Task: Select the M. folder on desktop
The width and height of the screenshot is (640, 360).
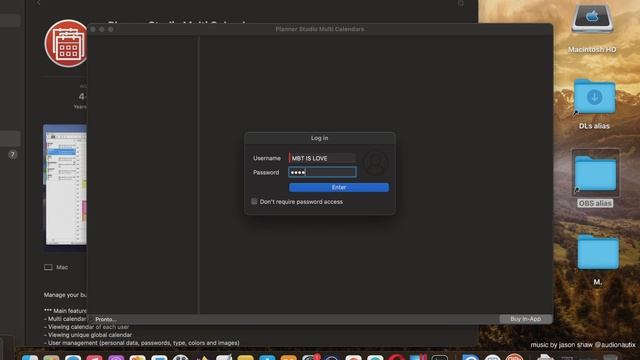Action: pos(598,252)
